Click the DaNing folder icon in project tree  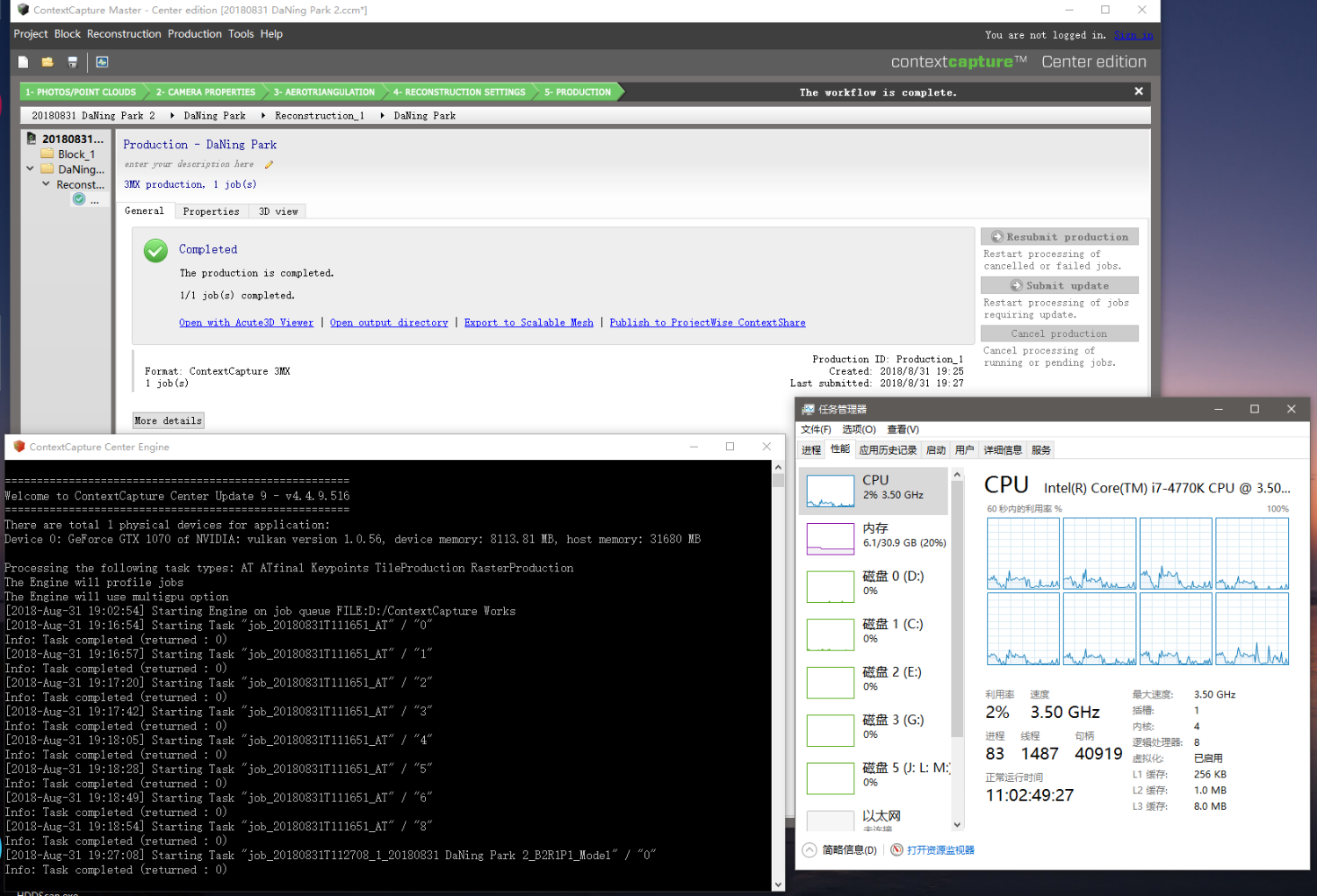(x=47, y=168)
